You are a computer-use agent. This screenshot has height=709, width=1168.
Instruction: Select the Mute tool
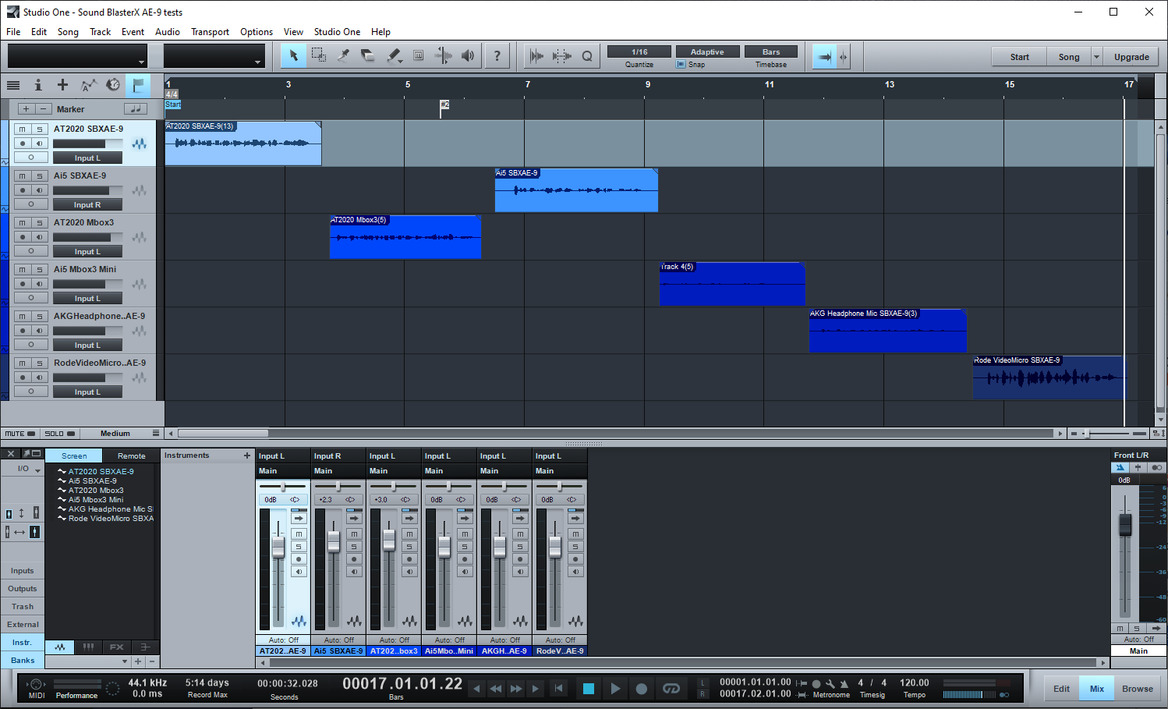tap(418, 56)
